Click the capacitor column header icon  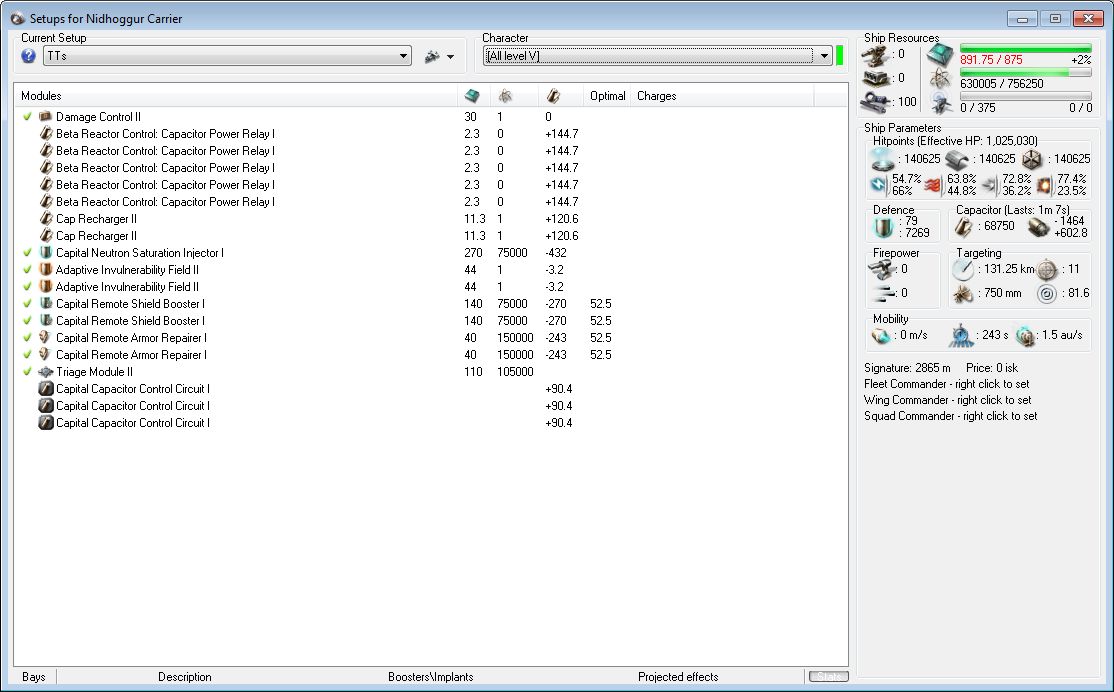(x=553, y=96)
